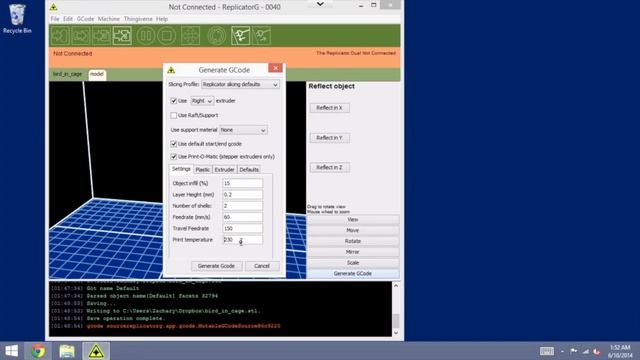
Task: Click the console scrollbar down arrow
Action: click(396, 333)
